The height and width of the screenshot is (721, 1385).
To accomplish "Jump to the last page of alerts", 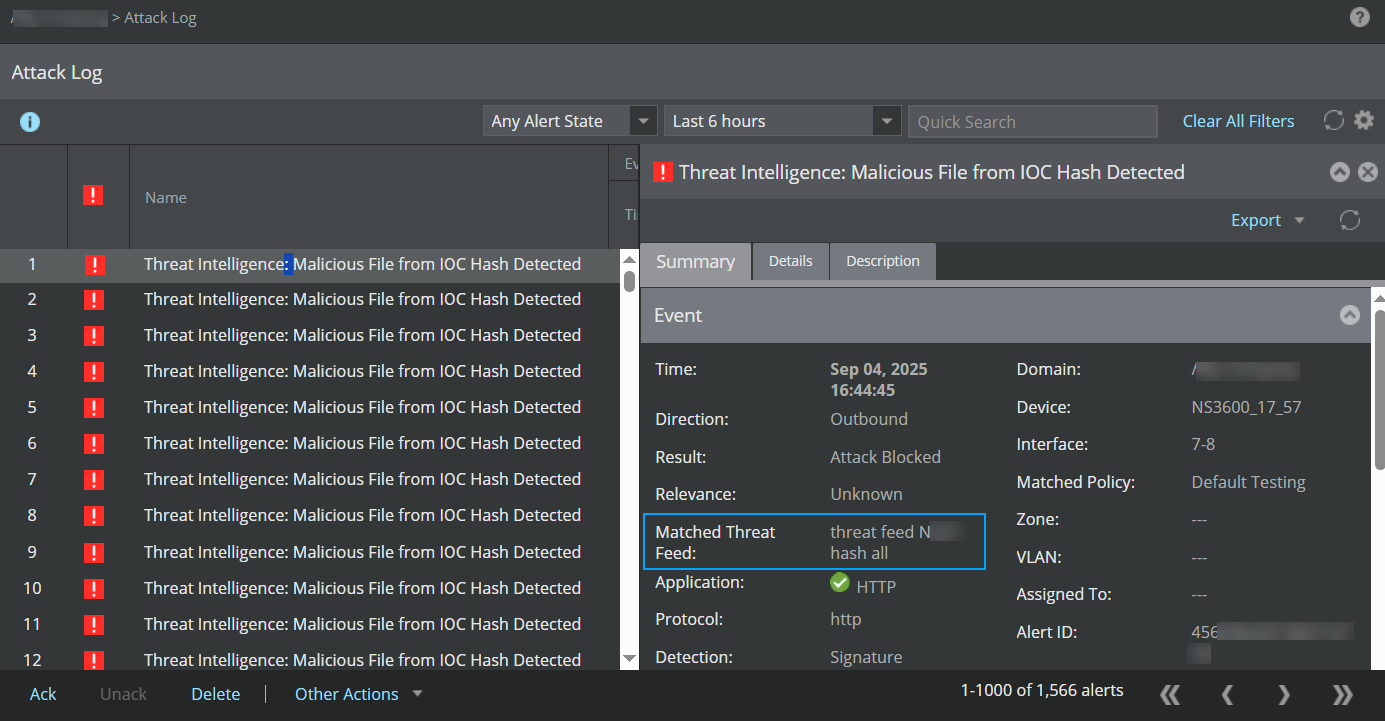I will (1343, 694).
